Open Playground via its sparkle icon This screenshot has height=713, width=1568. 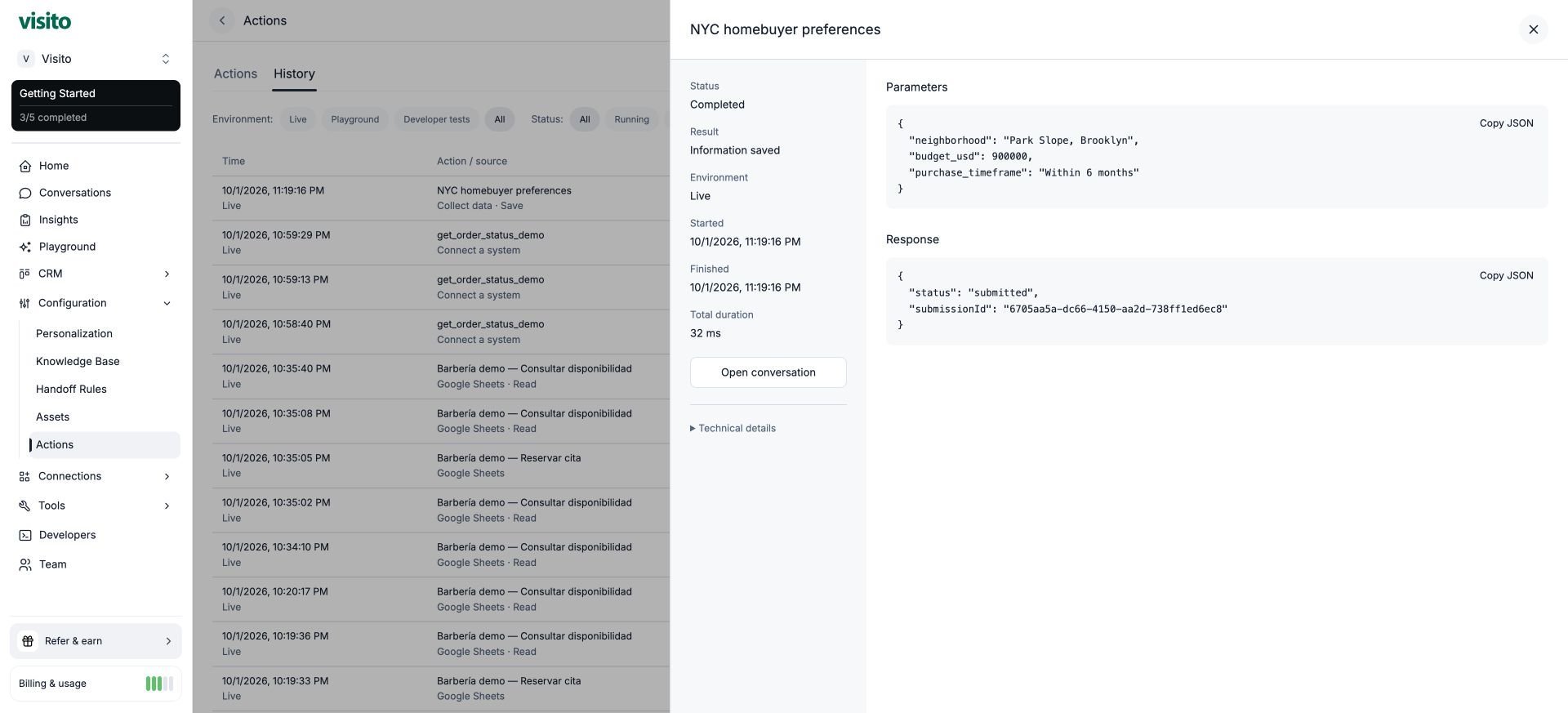point(25,247)
